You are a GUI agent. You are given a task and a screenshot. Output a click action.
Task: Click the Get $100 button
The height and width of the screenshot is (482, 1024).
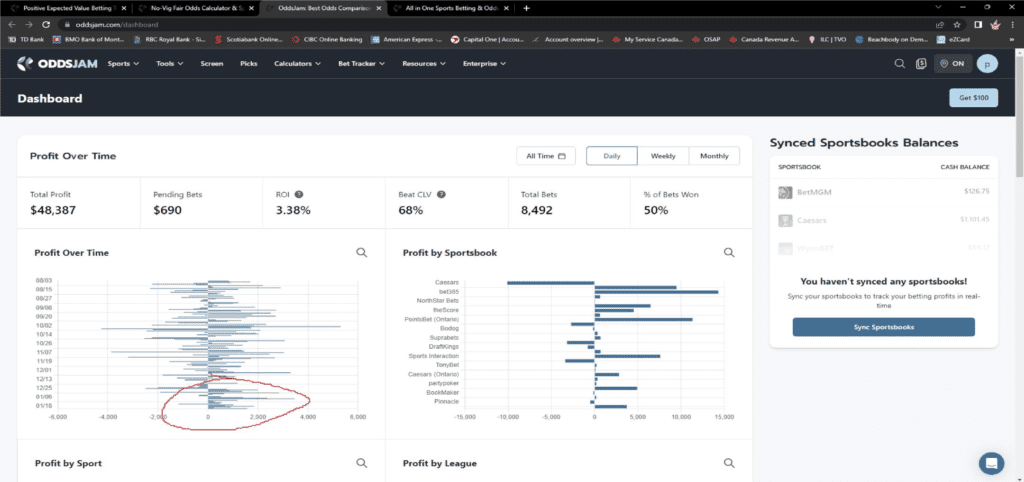pos(973,98)
